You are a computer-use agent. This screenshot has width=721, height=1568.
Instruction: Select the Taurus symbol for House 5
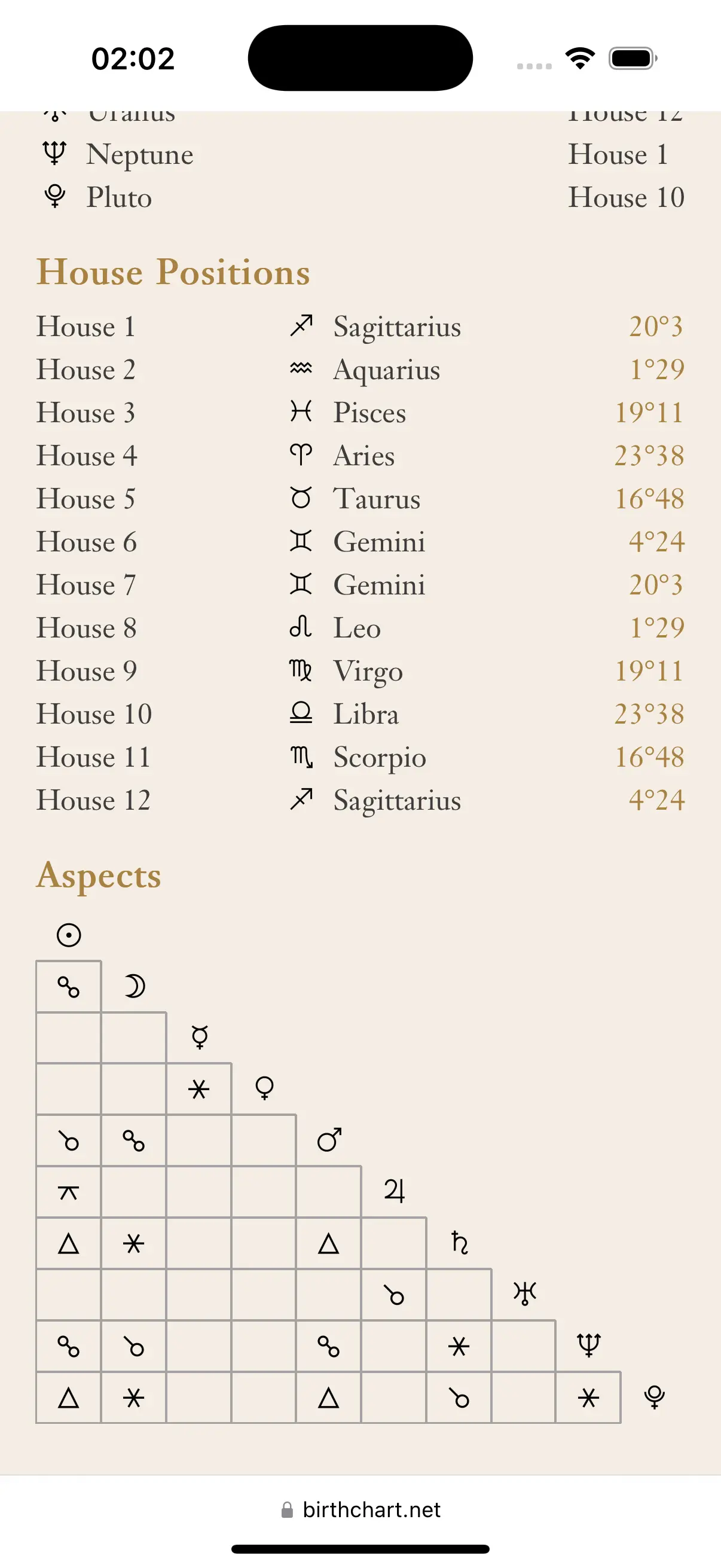pyautogui.click(x=301, y=498)
